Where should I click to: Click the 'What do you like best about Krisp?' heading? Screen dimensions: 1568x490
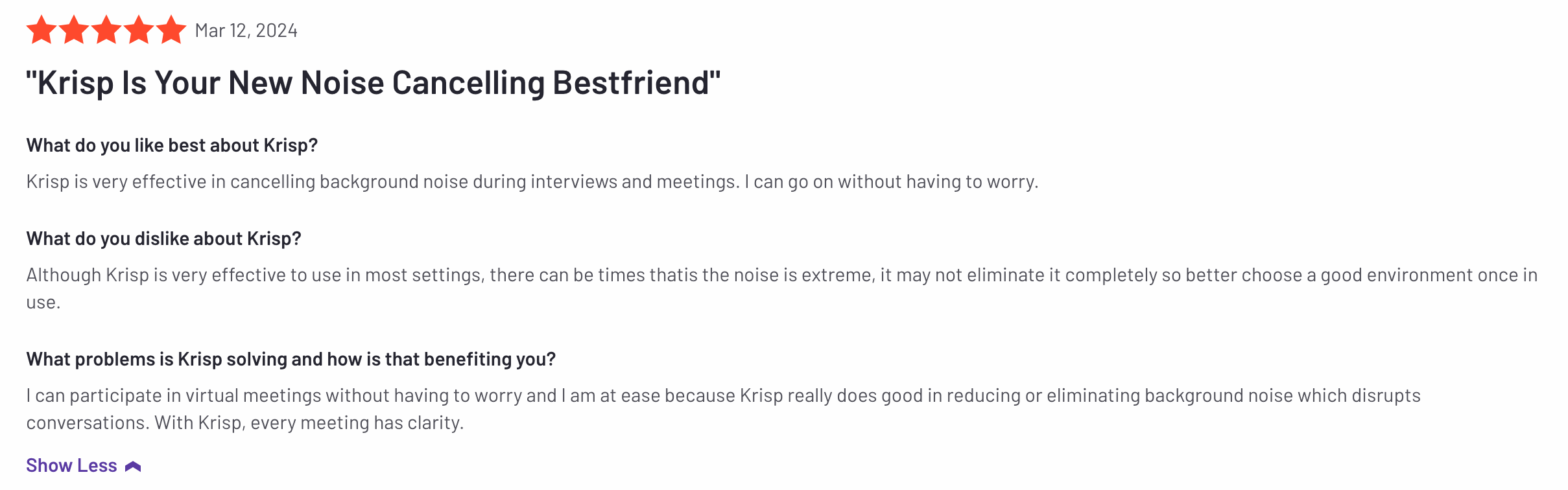[172, 145]
